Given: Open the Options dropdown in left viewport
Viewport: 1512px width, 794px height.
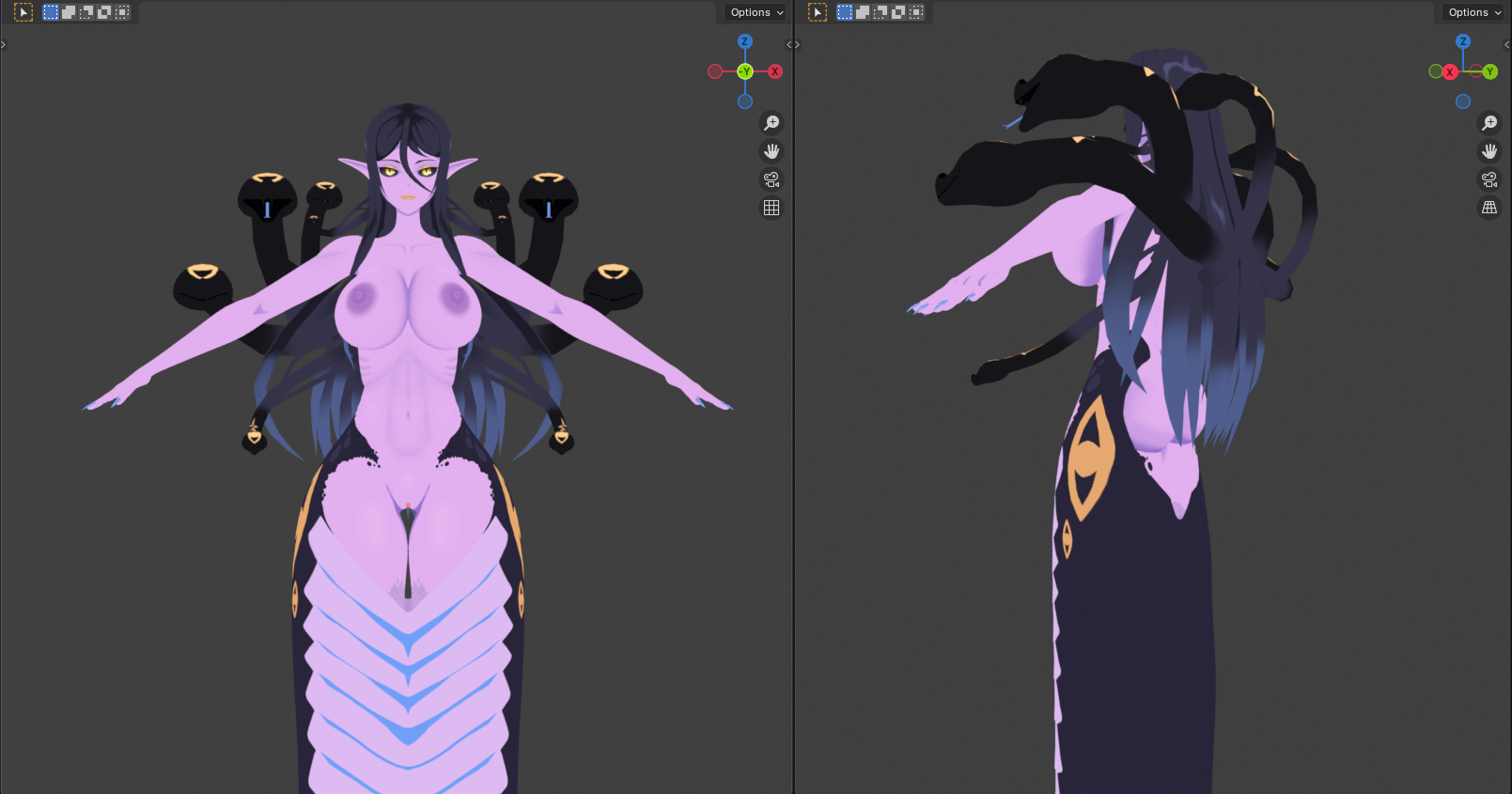Looking at the screenshot, I should point(756,12).
